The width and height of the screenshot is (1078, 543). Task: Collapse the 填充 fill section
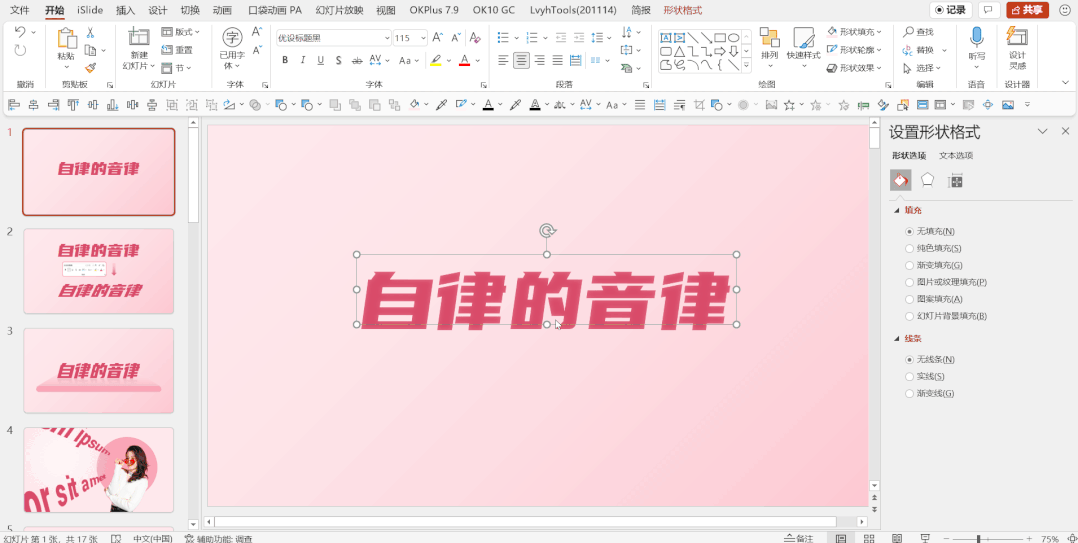896,210
